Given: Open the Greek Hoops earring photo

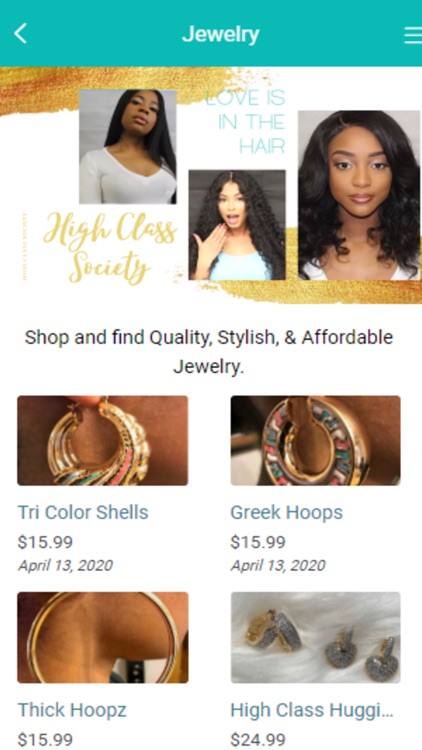Looking at the screenshot, I should (x=316, y=441).
